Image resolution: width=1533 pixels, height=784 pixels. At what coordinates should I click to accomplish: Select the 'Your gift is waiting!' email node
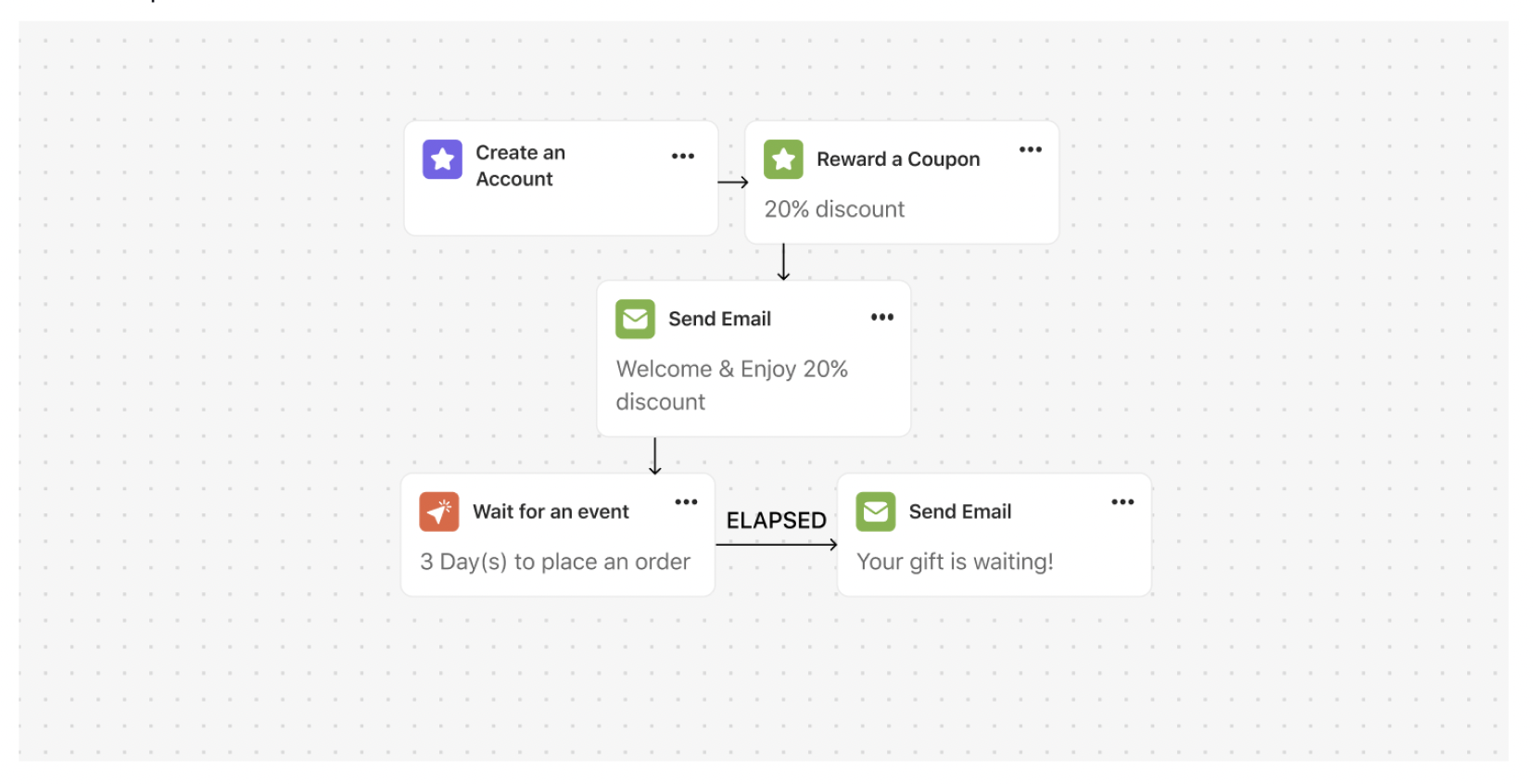[993, 535]
